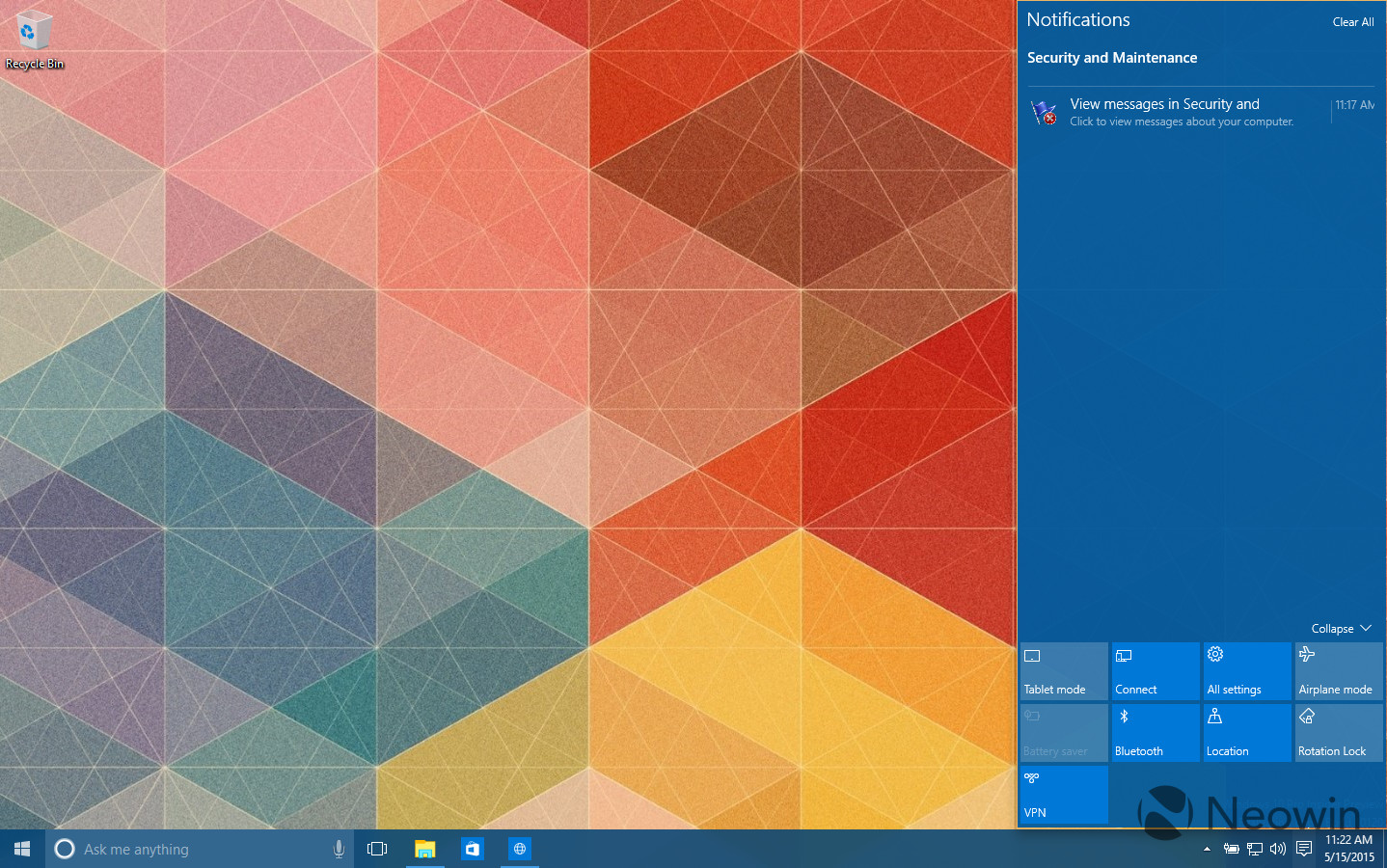1387x868 pixels.
Task: Open File Explorer from the taskbar
Action: point(425,849)
